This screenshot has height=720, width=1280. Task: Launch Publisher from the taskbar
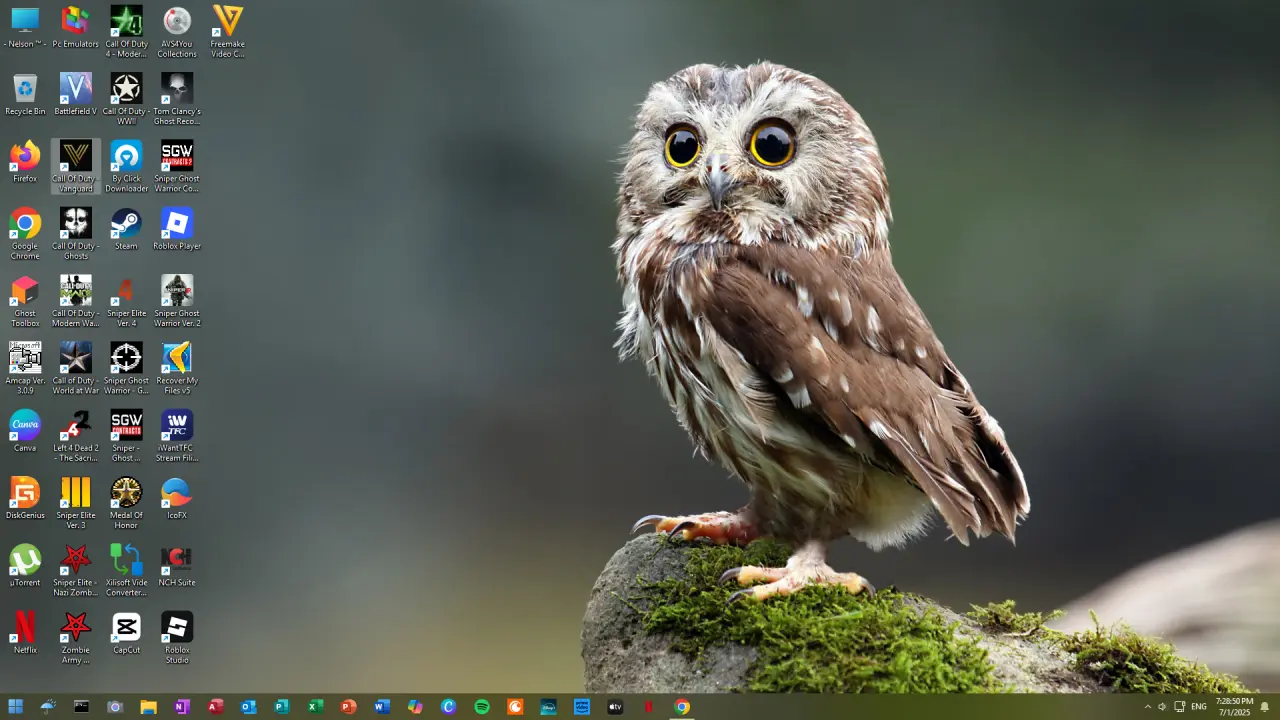(281, 707)
